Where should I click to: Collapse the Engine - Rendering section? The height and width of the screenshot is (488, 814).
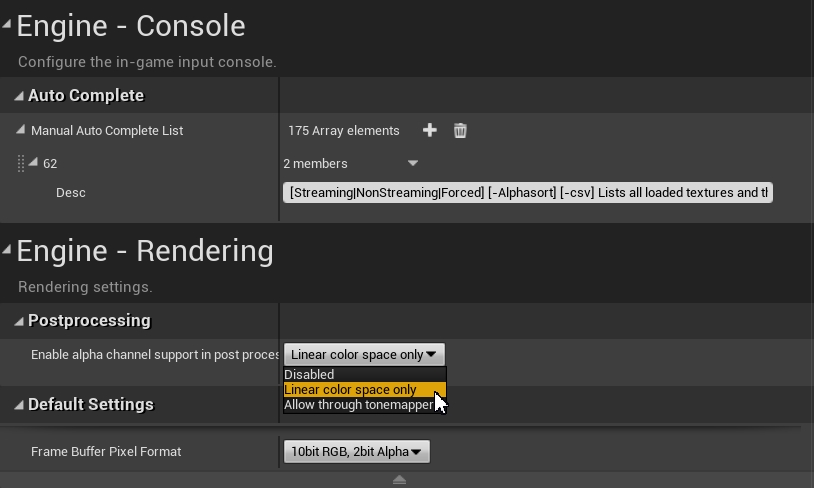pos(8,248)
